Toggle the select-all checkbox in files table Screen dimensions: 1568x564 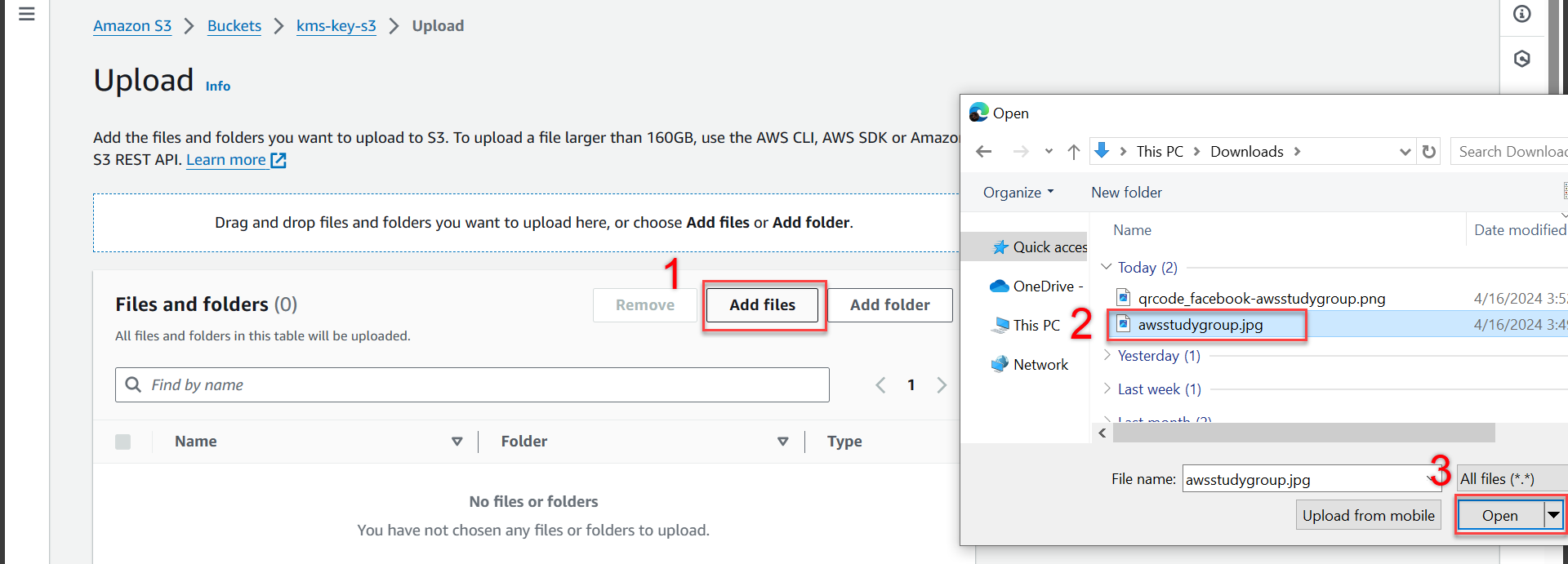123,442
